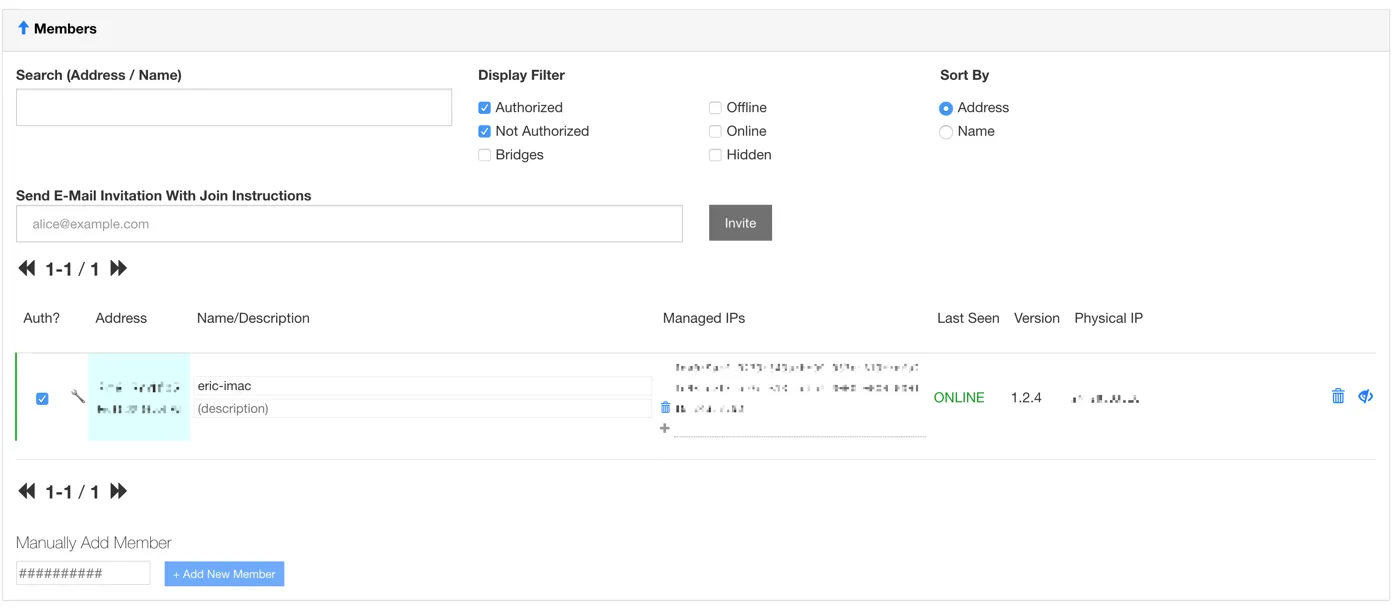Click the Invite button
This screenshot has width=1400, height=608.
(x=740, y=223)
